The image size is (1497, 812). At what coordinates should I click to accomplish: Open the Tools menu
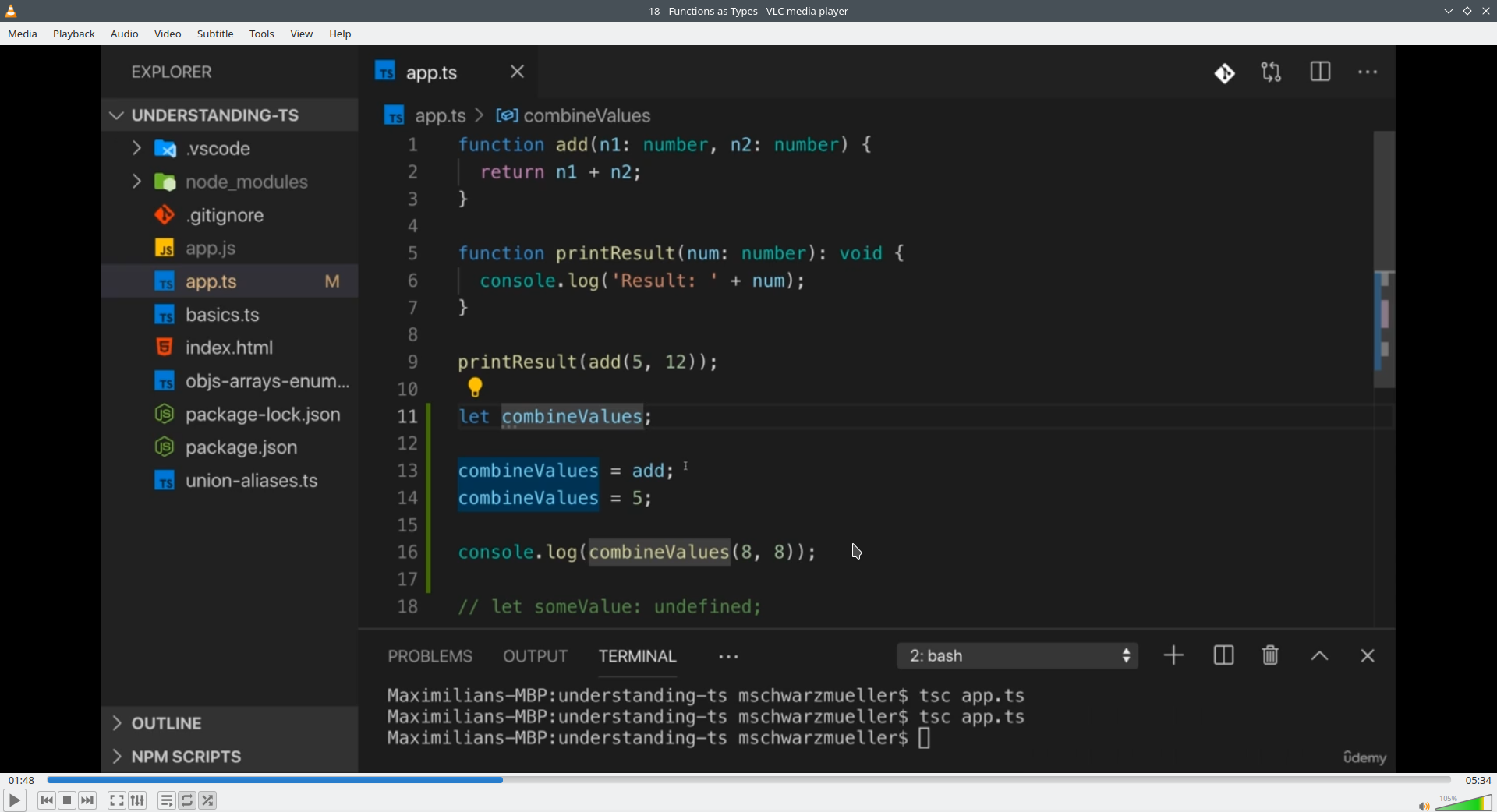[262, 34]
